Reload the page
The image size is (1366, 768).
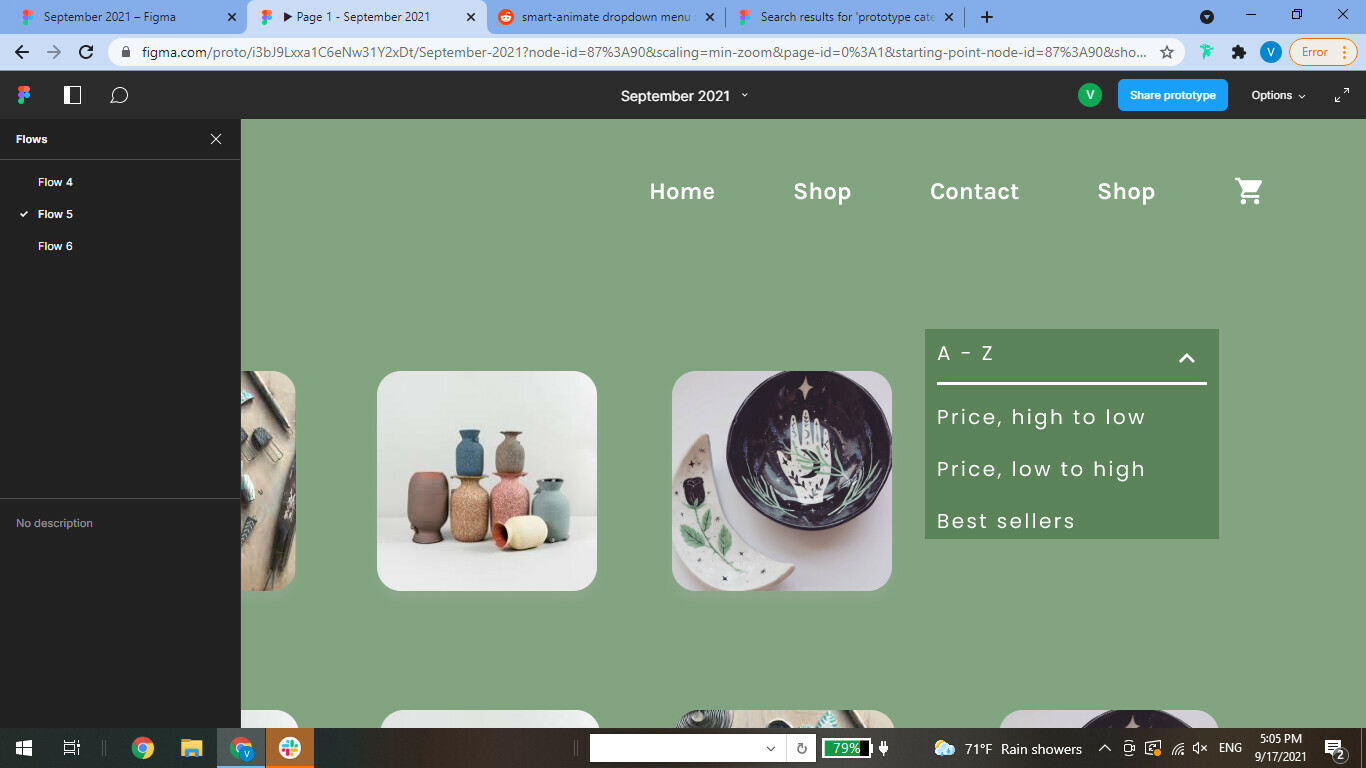pyautogui.click(x=86, y=52)
